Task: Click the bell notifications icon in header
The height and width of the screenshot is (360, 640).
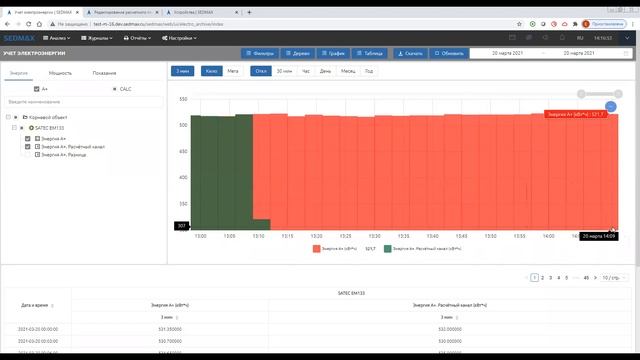Action: 562,38
